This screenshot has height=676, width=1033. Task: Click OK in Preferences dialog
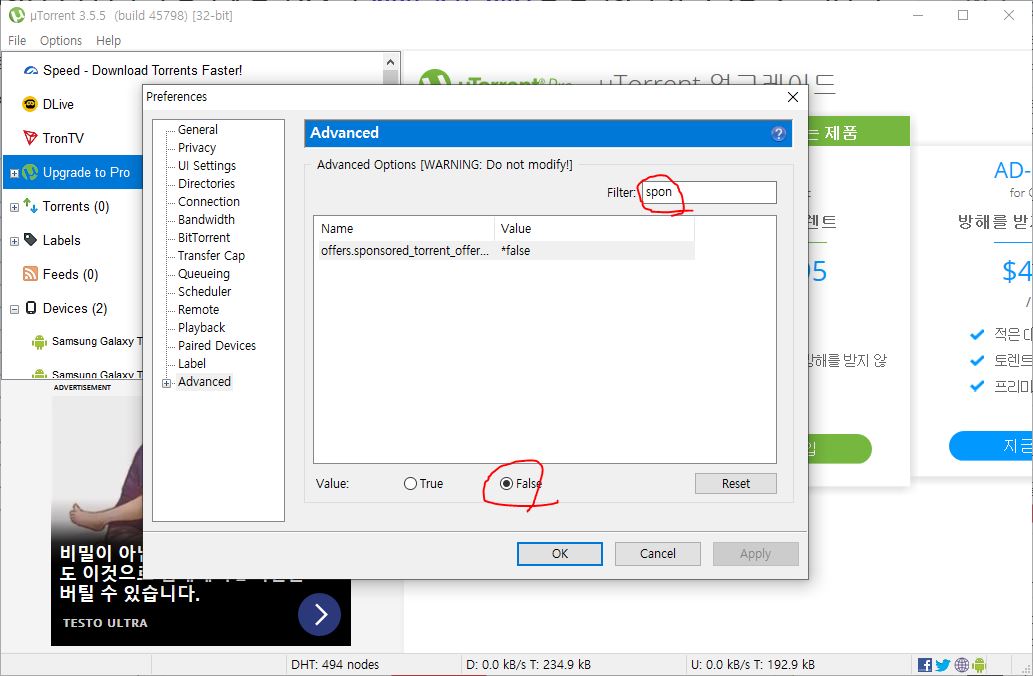click(559, 553)
